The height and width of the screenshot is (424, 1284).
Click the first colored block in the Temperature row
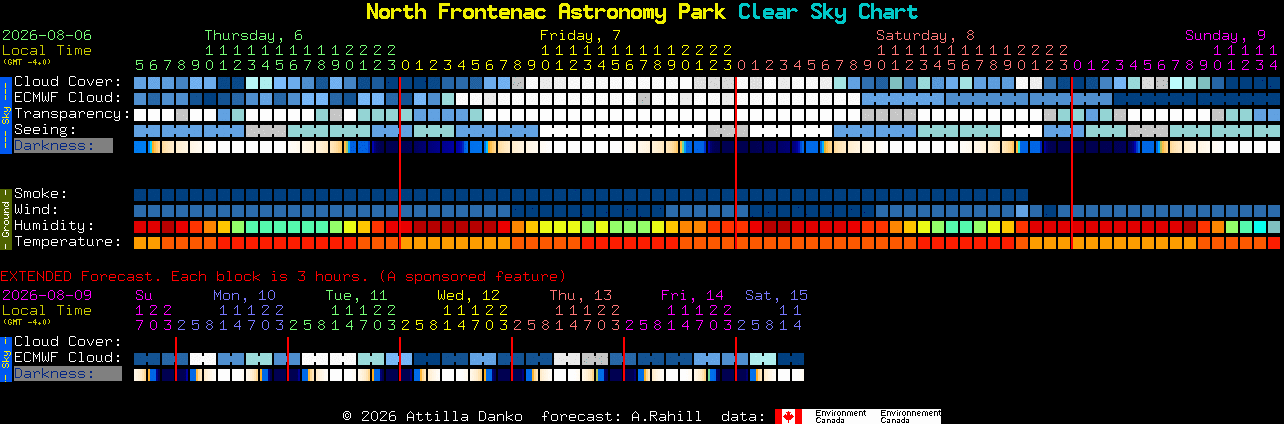pos(140,242)
